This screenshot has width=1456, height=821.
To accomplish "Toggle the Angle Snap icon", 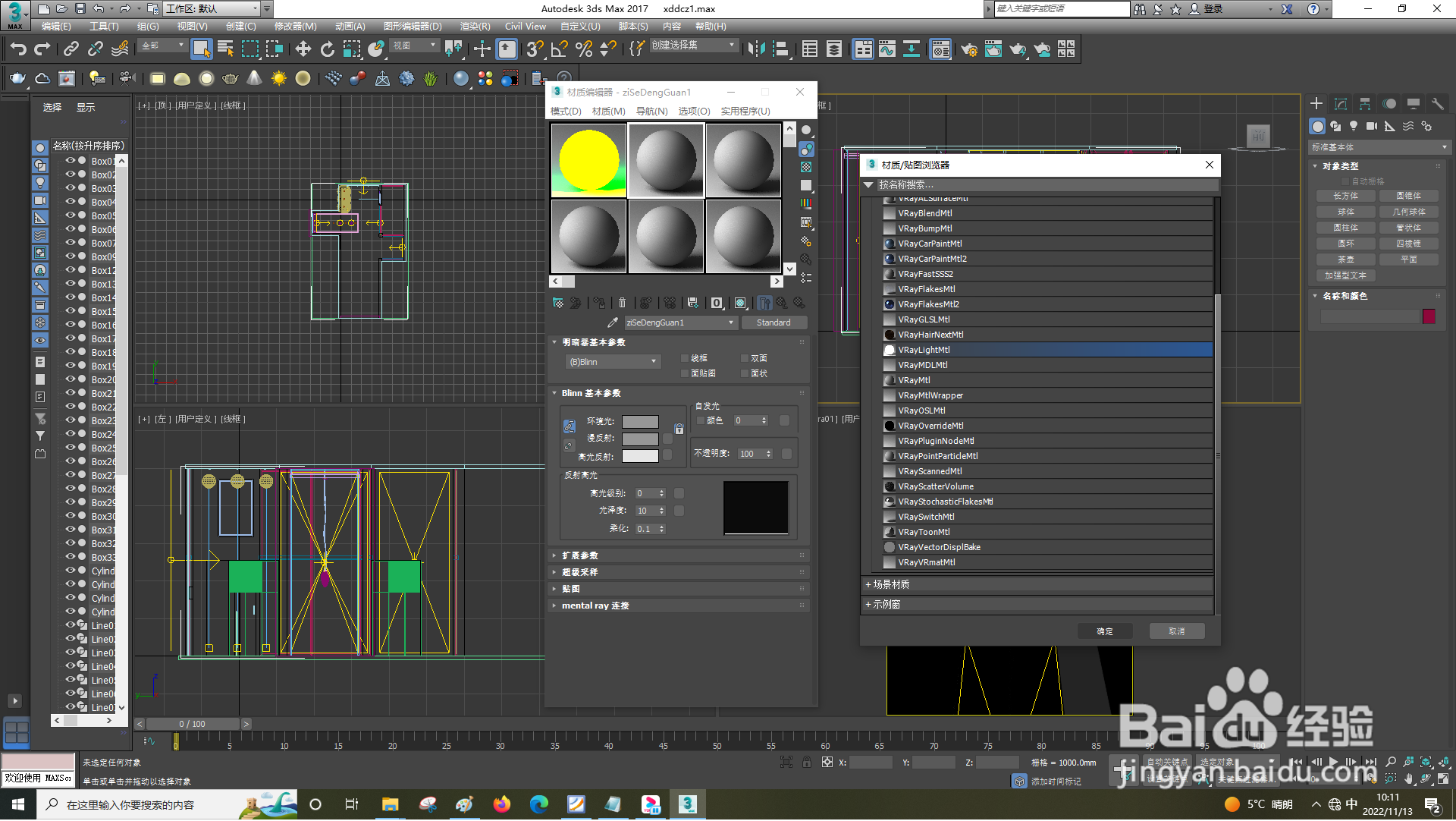I will 560,50.
